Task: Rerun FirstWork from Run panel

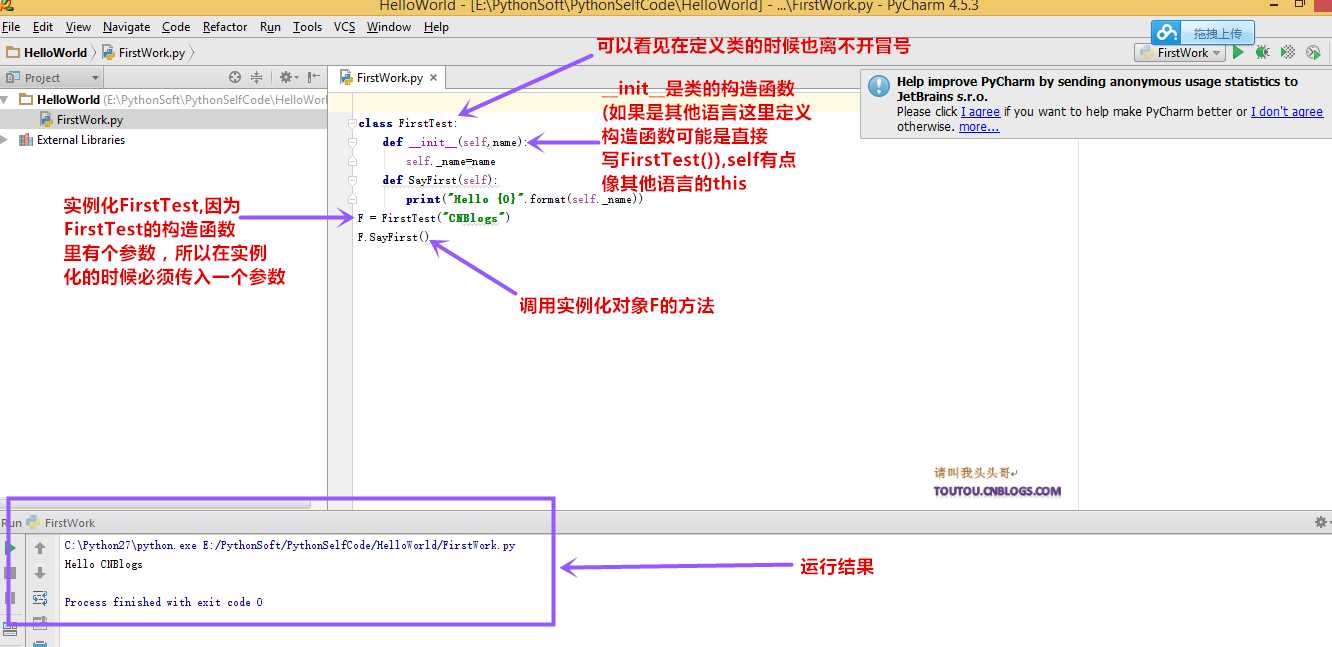Action: click(x=10, y=548)
